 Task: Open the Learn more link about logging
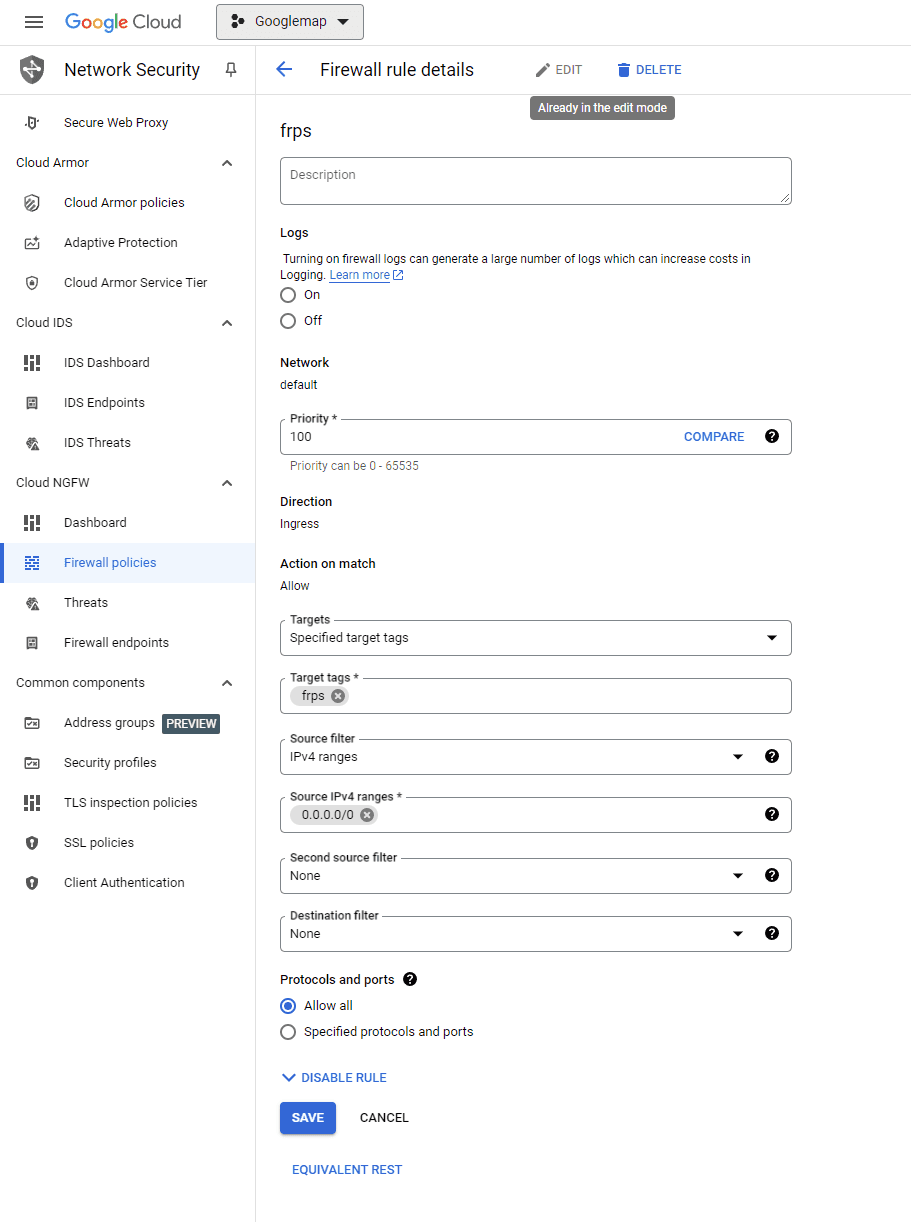tap(360, 274)
